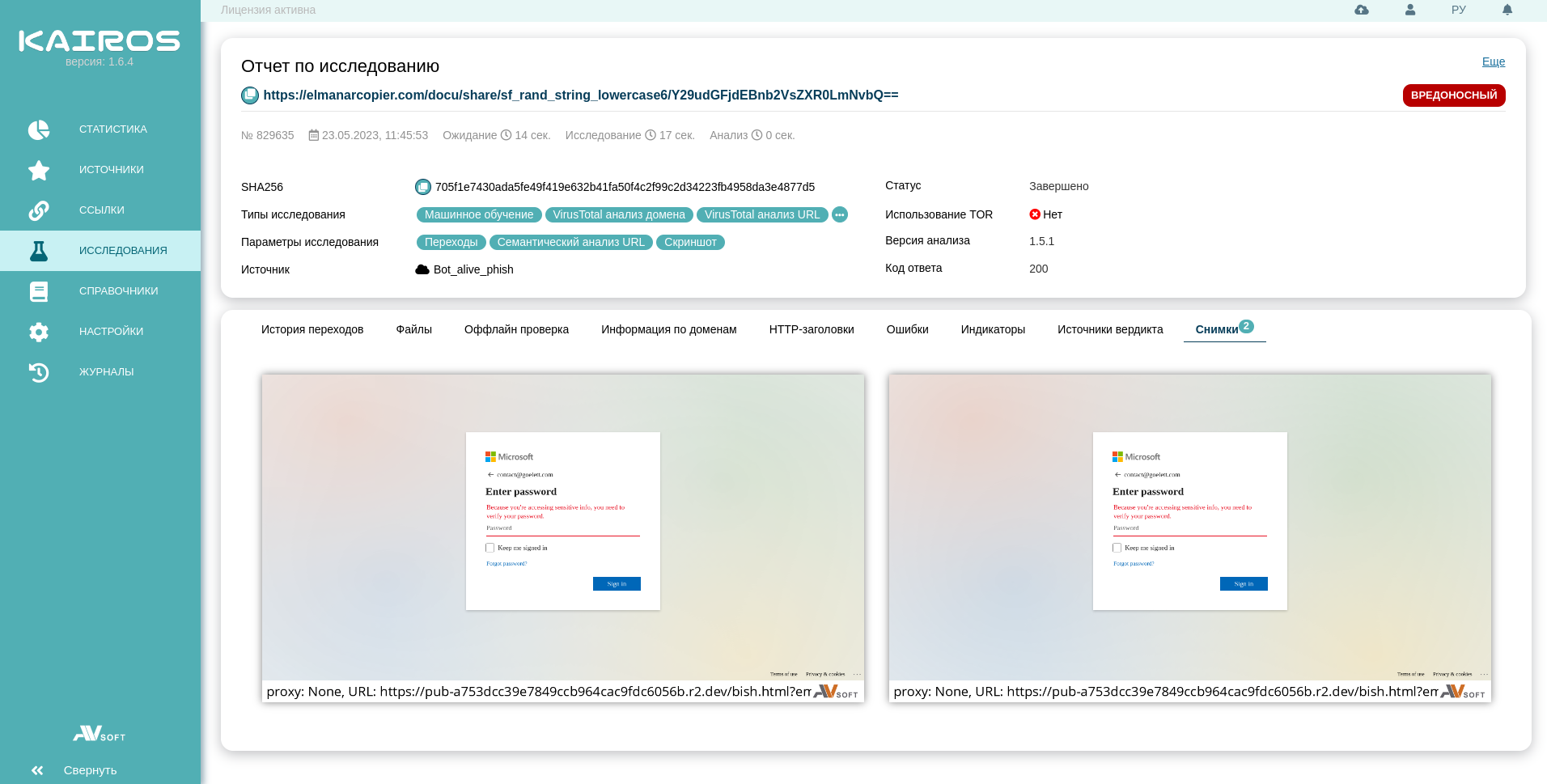The width and height of the screenshot is (1547, 784).
Task: Switch to the HTTP-заголовки tab
Action: pyautogui.click(x=811, y=329)
